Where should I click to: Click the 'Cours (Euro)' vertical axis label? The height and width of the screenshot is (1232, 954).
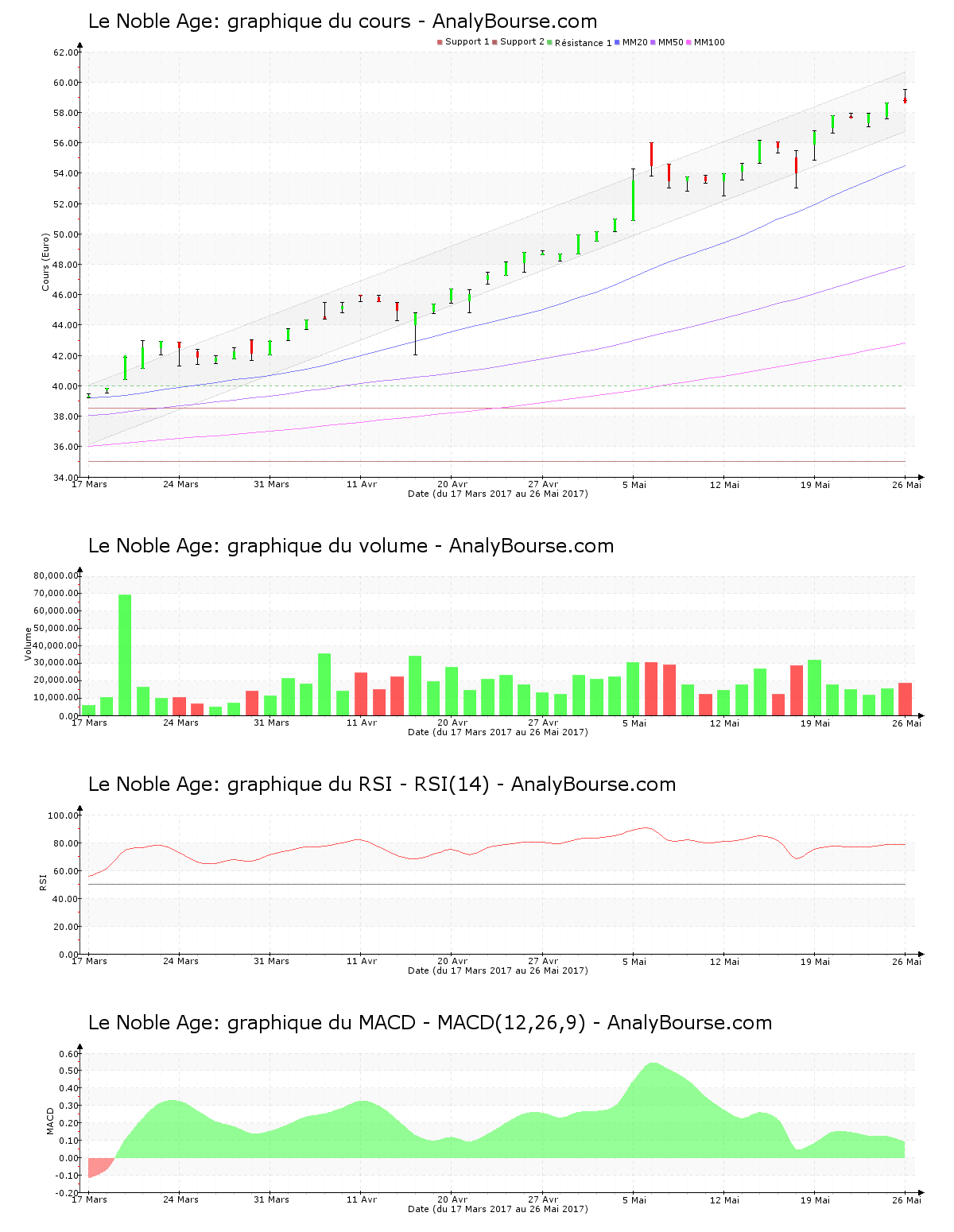pos(46,262)
